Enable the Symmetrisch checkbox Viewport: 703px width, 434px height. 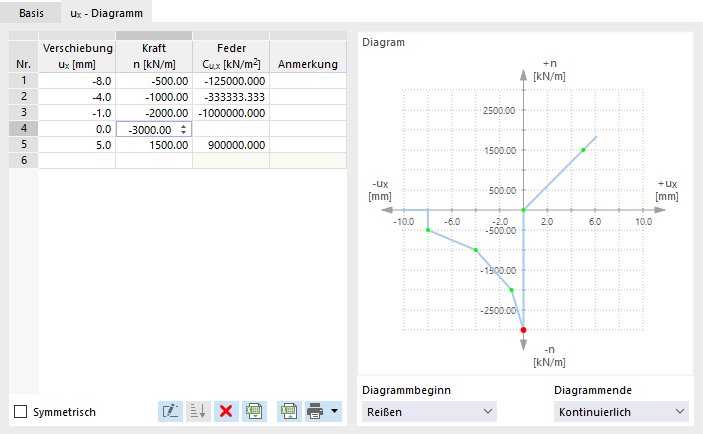21,412
